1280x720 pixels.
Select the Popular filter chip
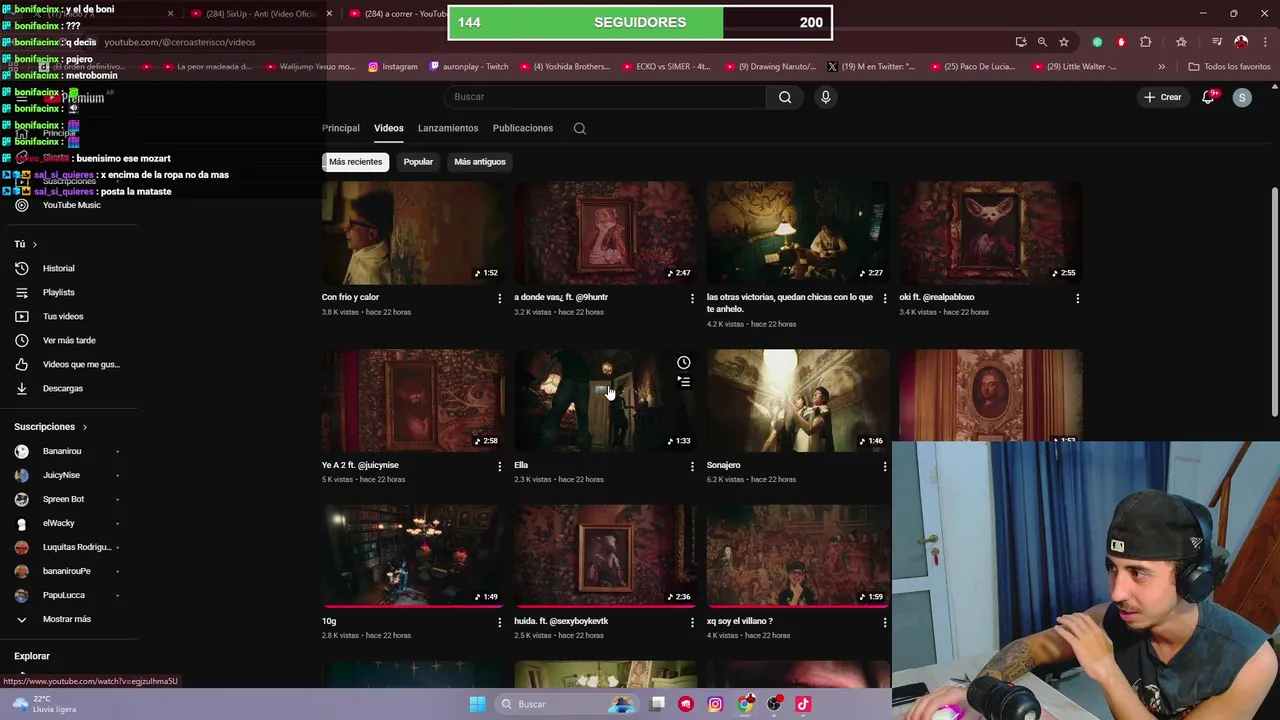coord(418,162)
